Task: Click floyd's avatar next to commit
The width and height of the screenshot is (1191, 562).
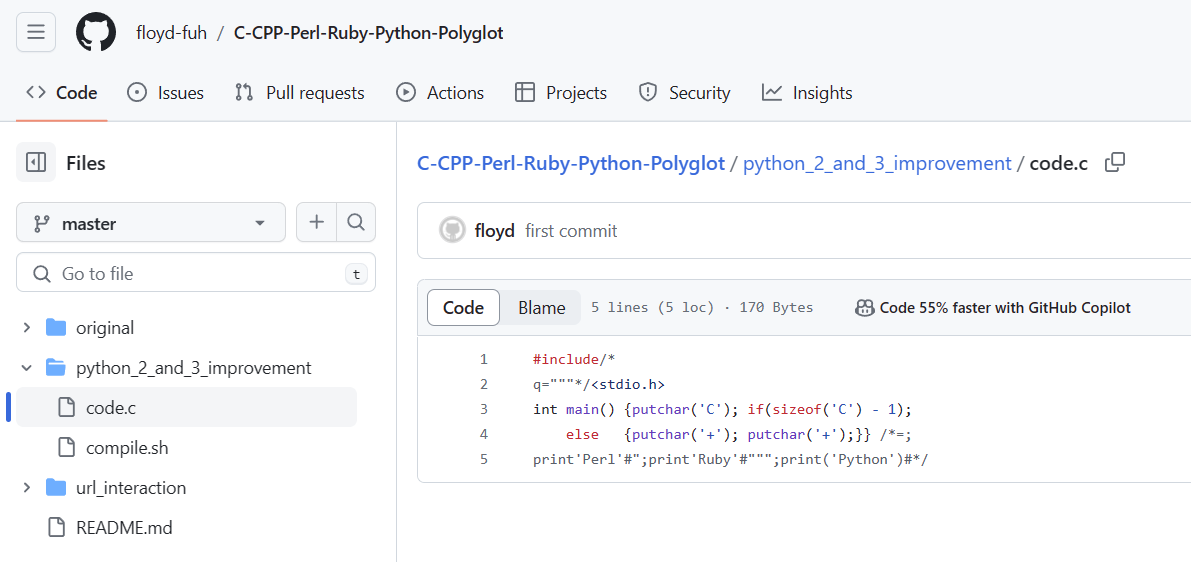Action: [453, 231]
